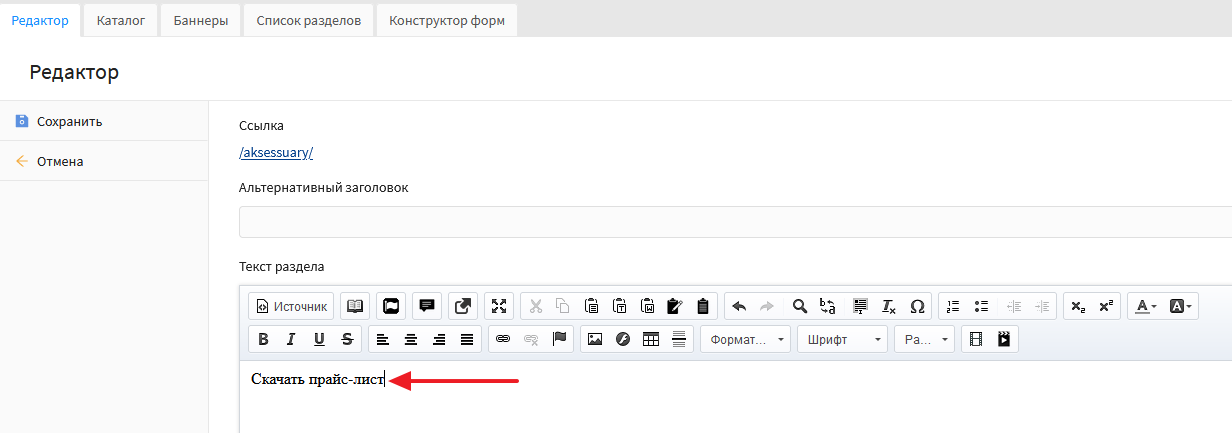The width and height of the screenshot is (1232, 433).
Task: Open the /aksessuary/ link
Action: (x=276, y=152)
